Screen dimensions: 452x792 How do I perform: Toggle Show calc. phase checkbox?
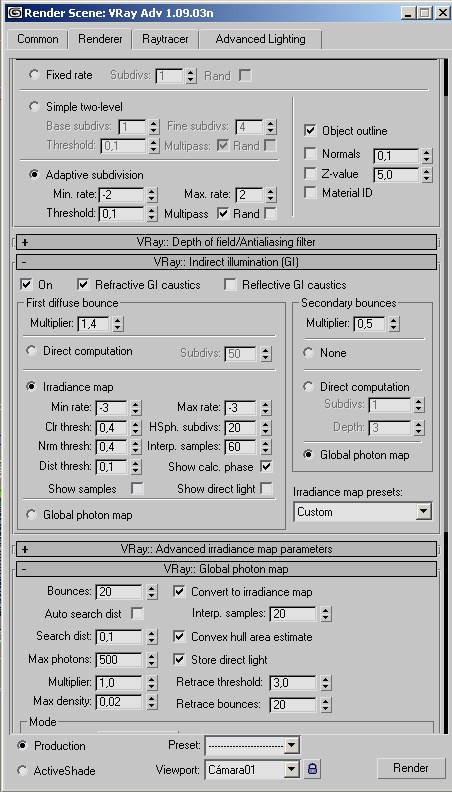[266, 466]
